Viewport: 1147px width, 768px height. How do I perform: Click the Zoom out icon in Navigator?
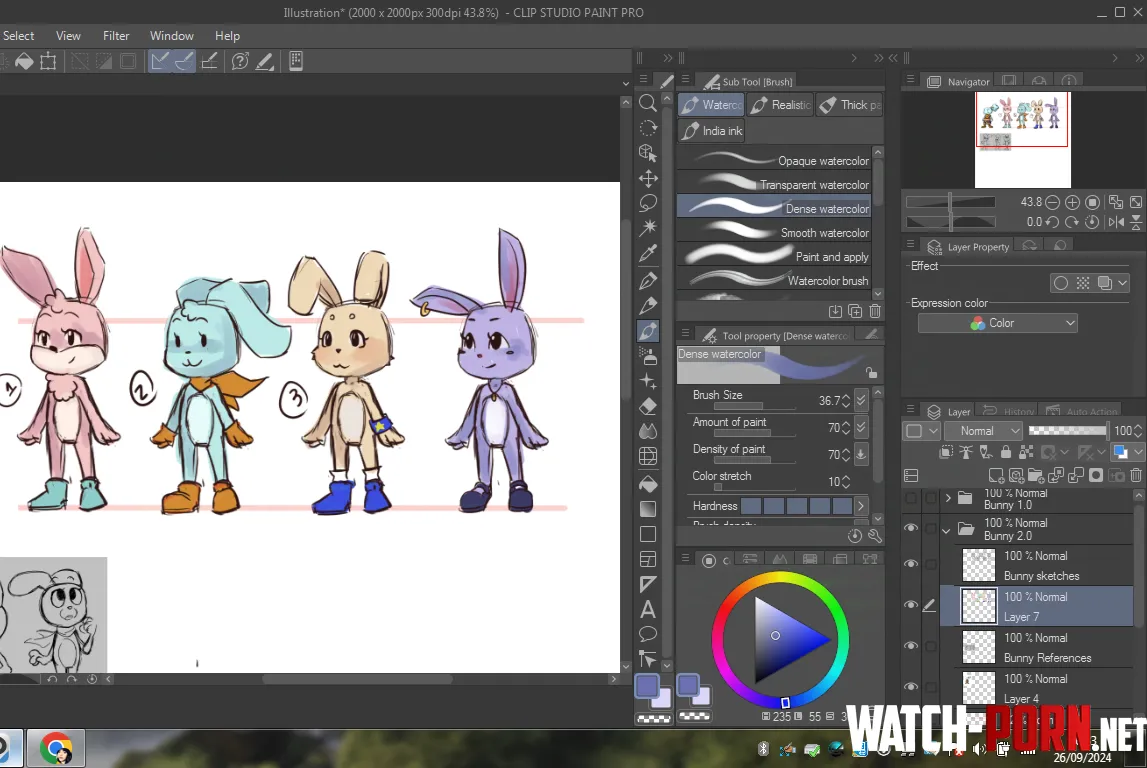click(x=1052, y=202)
